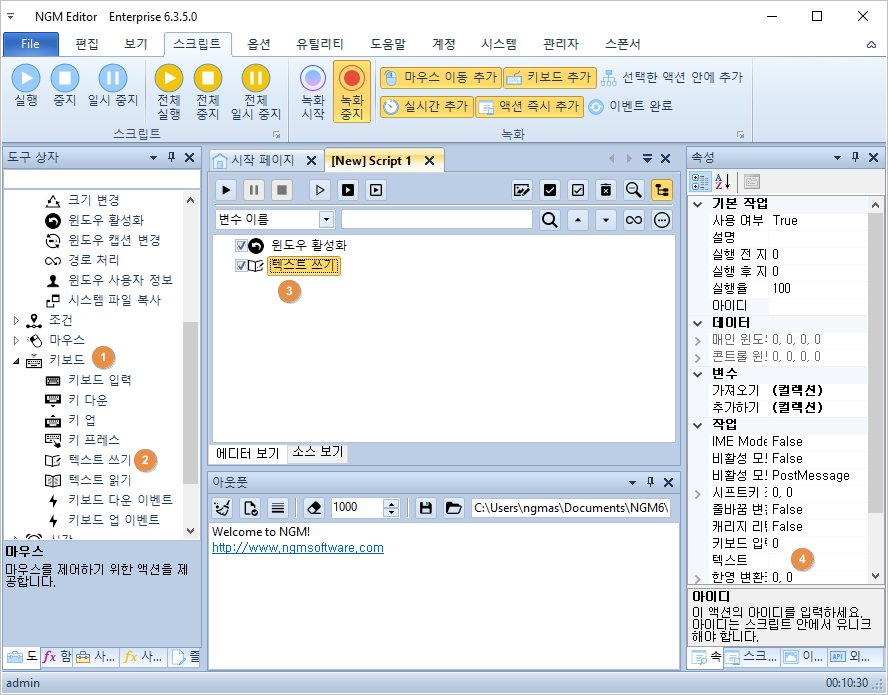Viewport: 888px width, 695px height.
Task: Open the 관리자 ribbon tab
Action: [561, 44]
